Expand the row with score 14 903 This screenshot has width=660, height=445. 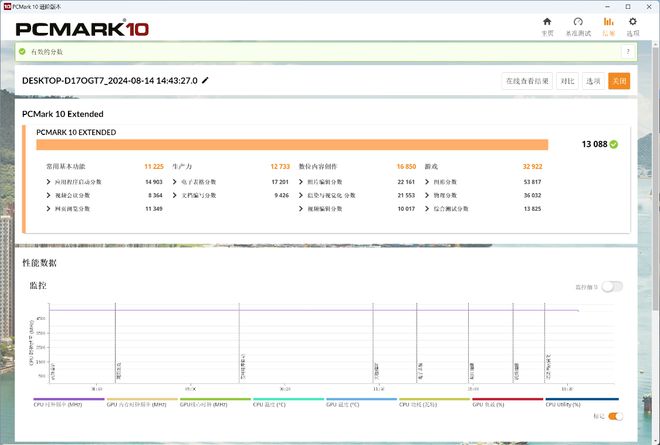(x=48, y=182)
